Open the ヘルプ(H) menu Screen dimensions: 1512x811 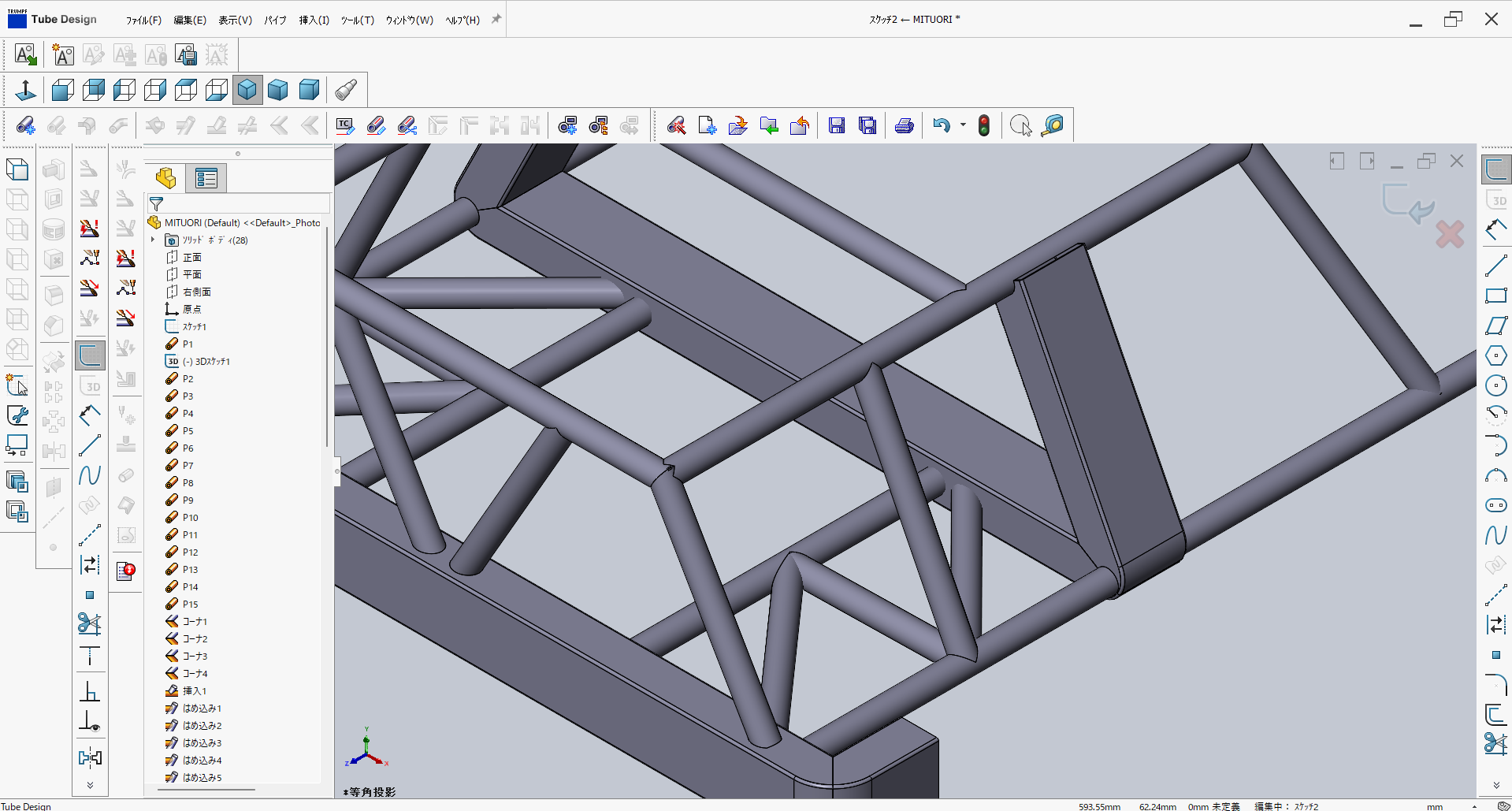pyautogui.click(x=463, y=20)
